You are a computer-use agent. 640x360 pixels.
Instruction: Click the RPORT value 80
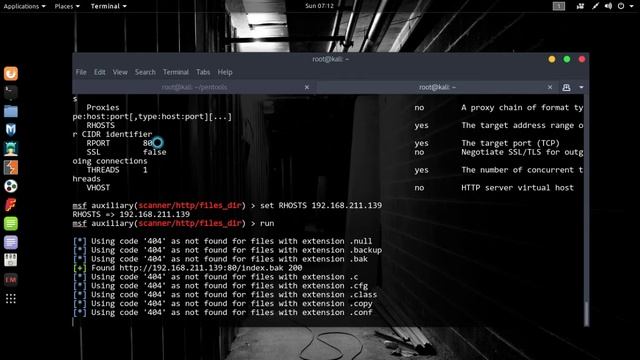(148, 143)
